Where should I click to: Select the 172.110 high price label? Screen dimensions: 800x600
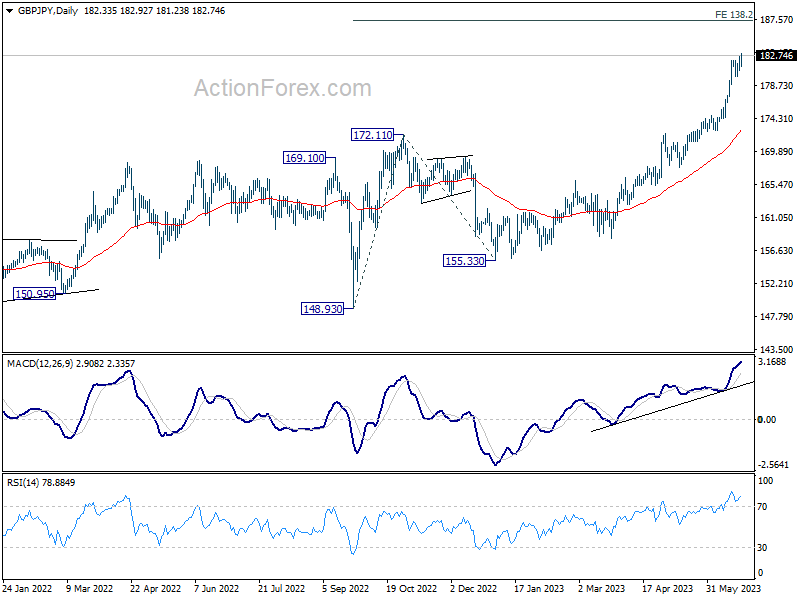click(371, 135)
